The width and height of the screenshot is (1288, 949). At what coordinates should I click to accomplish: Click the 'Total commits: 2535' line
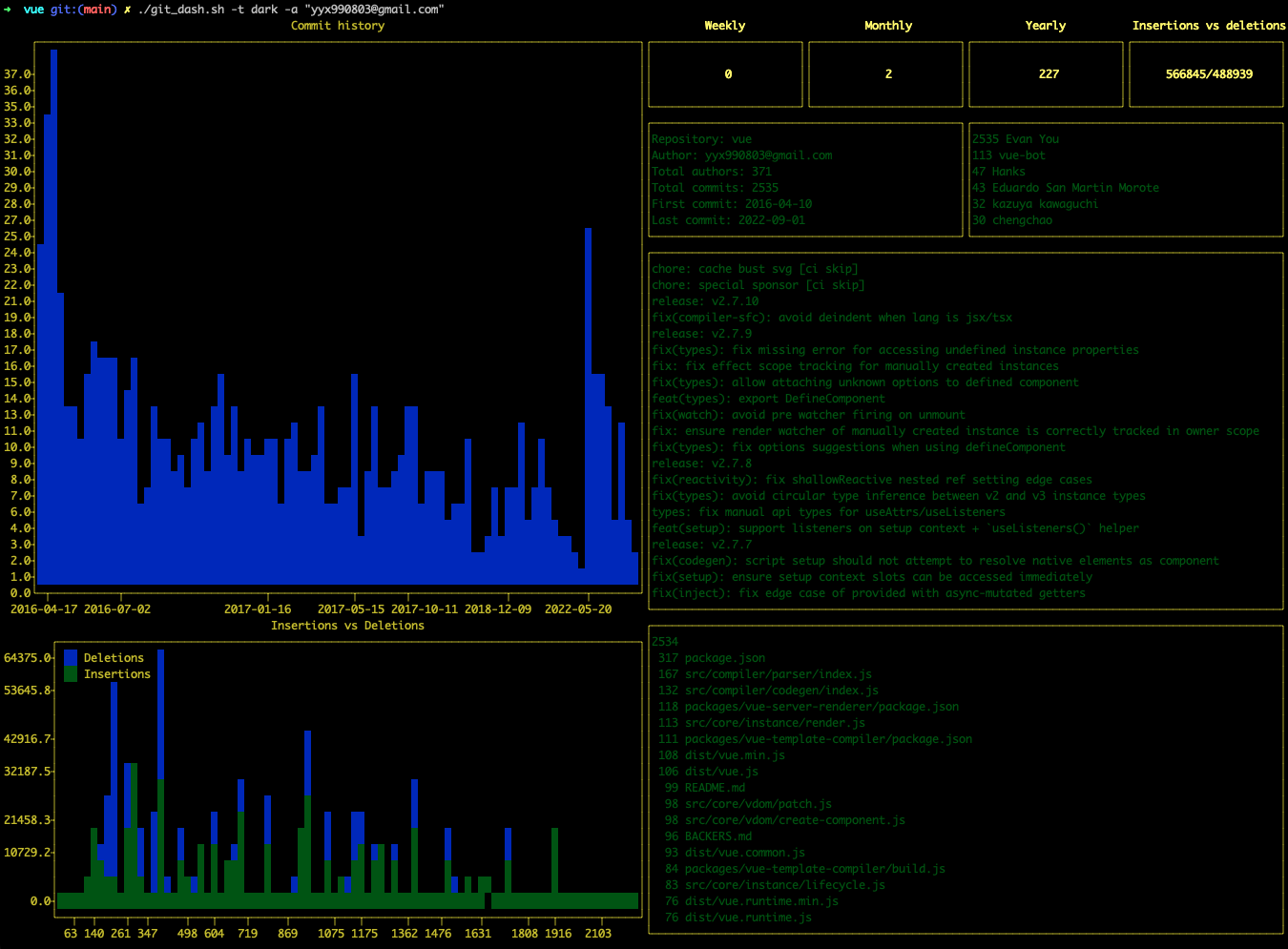tap(715, 188)
